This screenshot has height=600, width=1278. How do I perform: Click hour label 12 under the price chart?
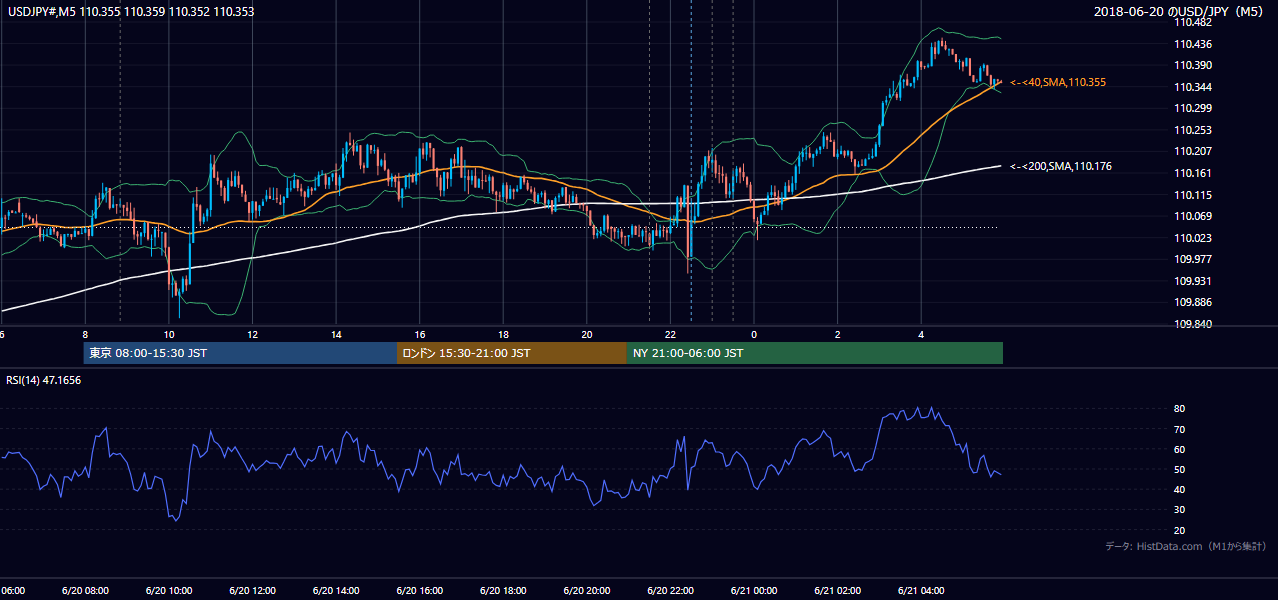tap(253, 335)
